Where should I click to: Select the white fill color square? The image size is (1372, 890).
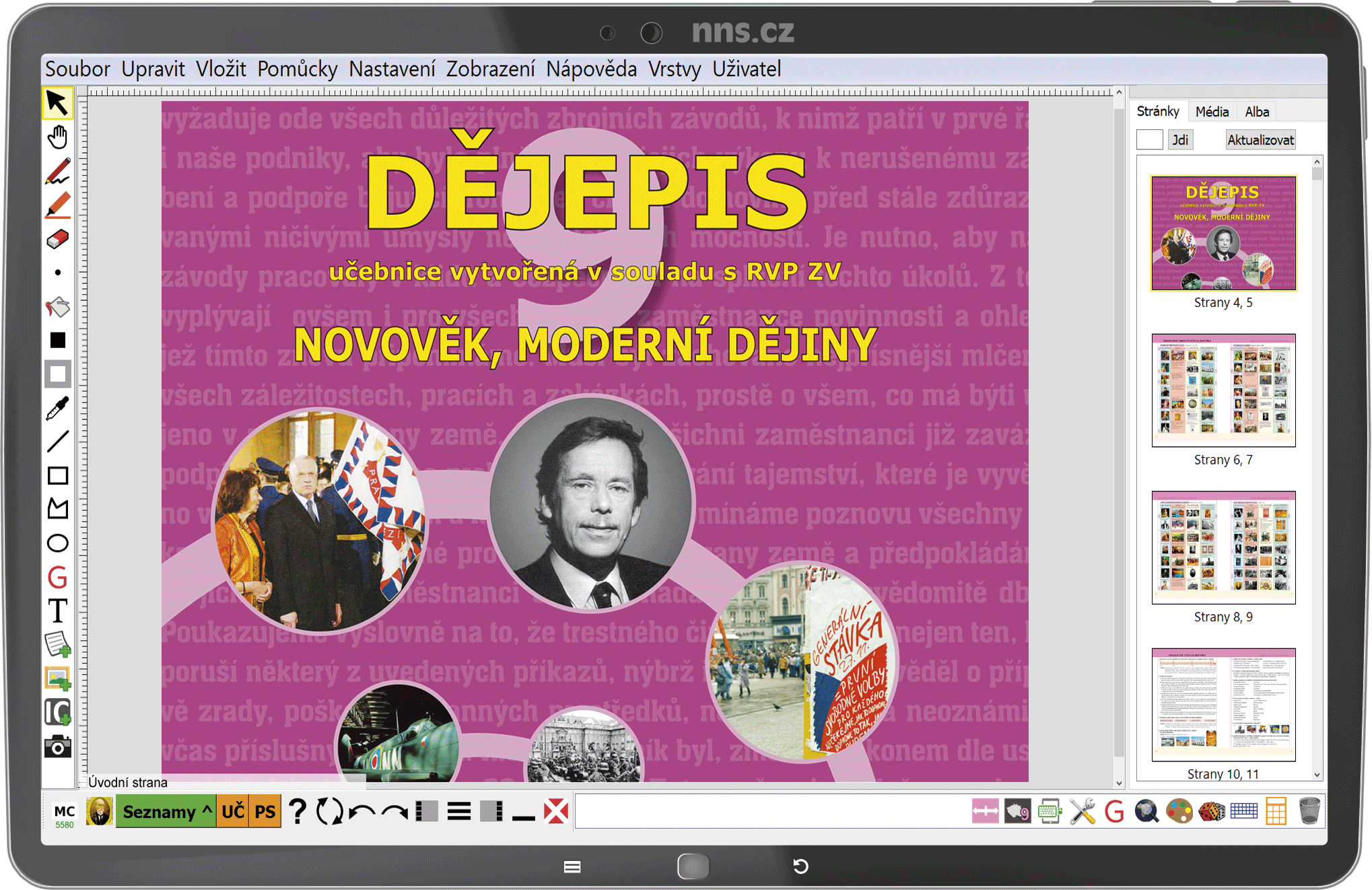click(x=58, y=374)
